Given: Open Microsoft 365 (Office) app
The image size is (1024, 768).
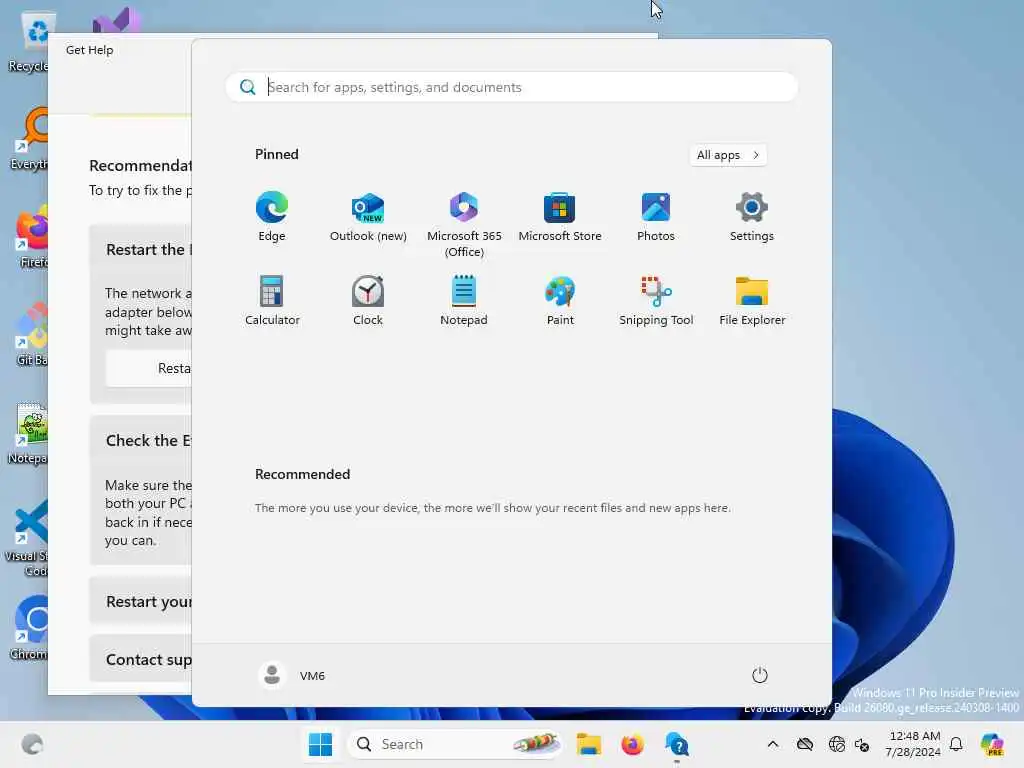Looking at the screenshot, I should click(x=464, y=225).
